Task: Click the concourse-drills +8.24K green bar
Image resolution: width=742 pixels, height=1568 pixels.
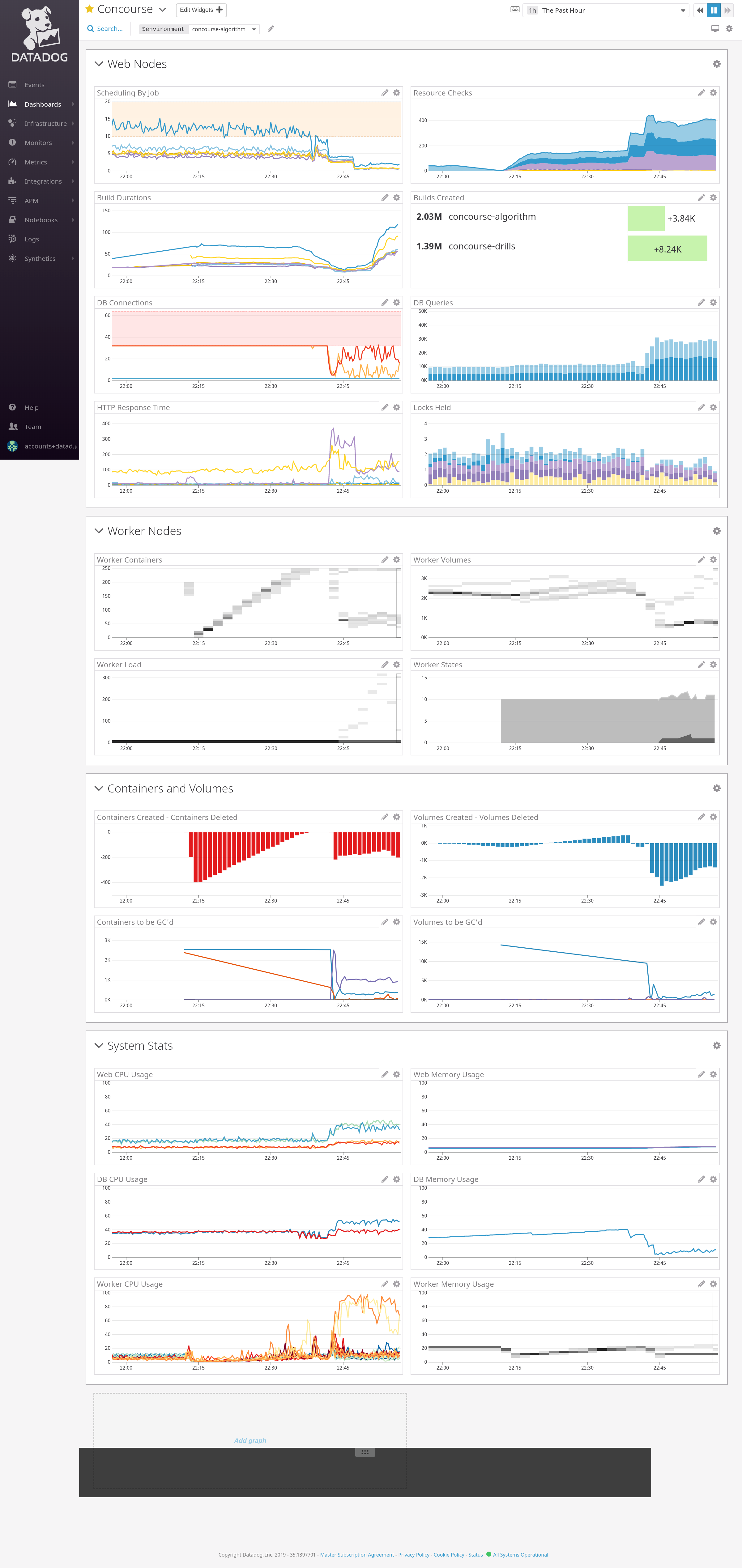Action: [667, 248]
